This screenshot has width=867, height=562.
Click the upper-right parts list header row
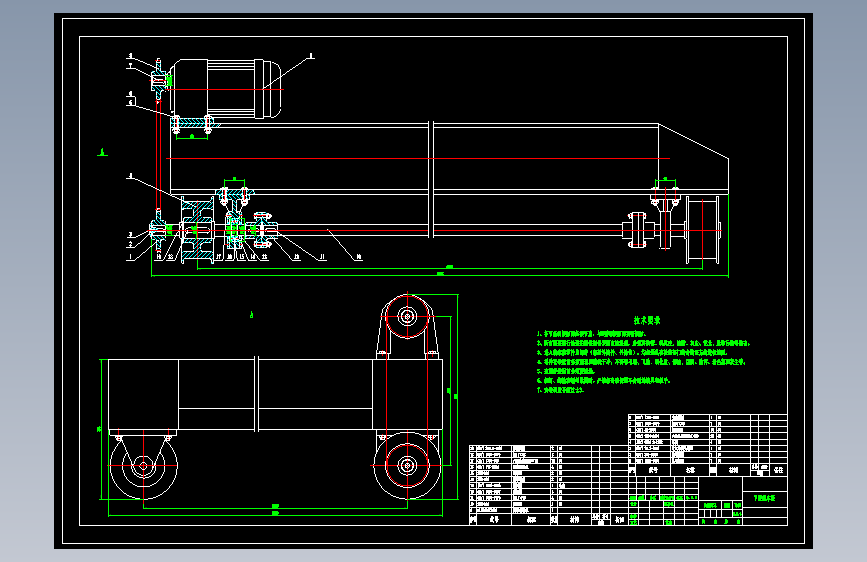pyautogui.click(x=708, y=470)
